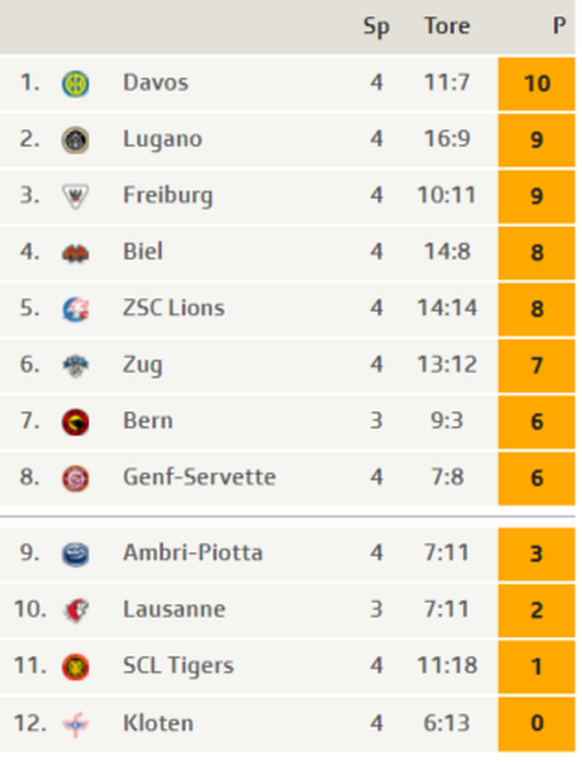582x762 pixels.
Task: Click Bern's 9:3 goals value
Action: (447, 421)
